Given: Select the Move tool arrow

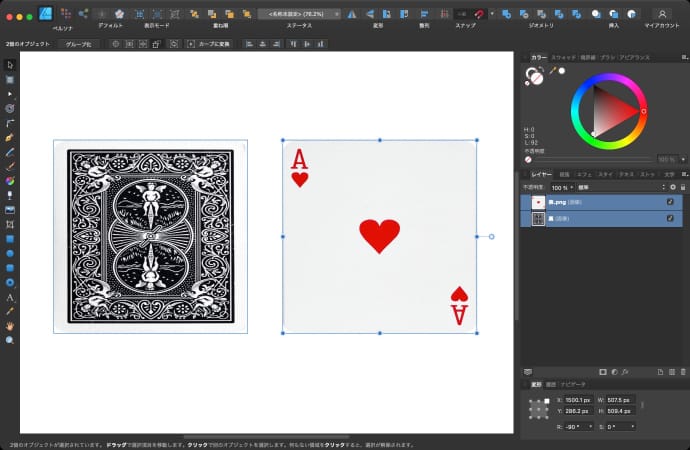Looking at the screenshot, I should coord(10,65).
